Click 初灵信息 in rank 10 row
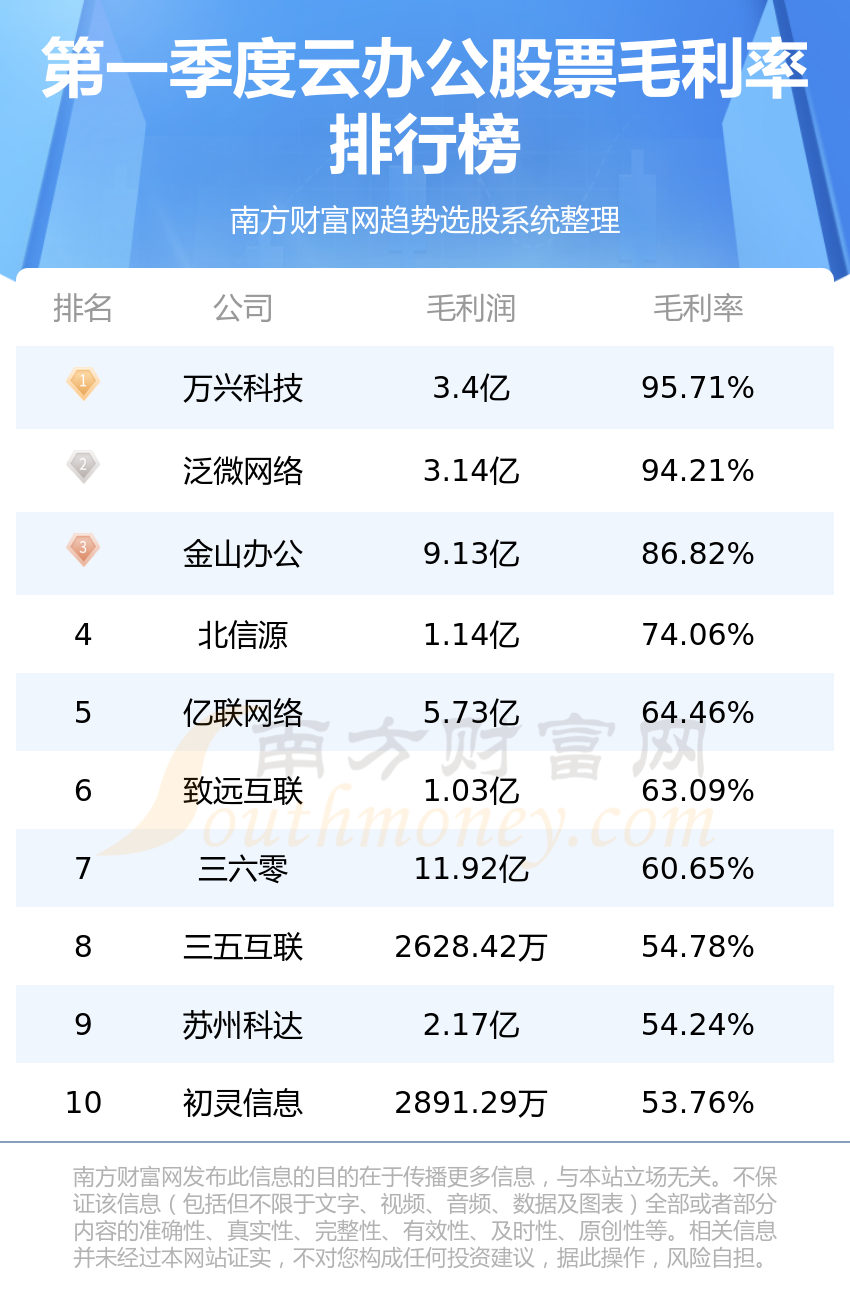Screen dimensions: 850x1300 click(x=243, y=1103)
